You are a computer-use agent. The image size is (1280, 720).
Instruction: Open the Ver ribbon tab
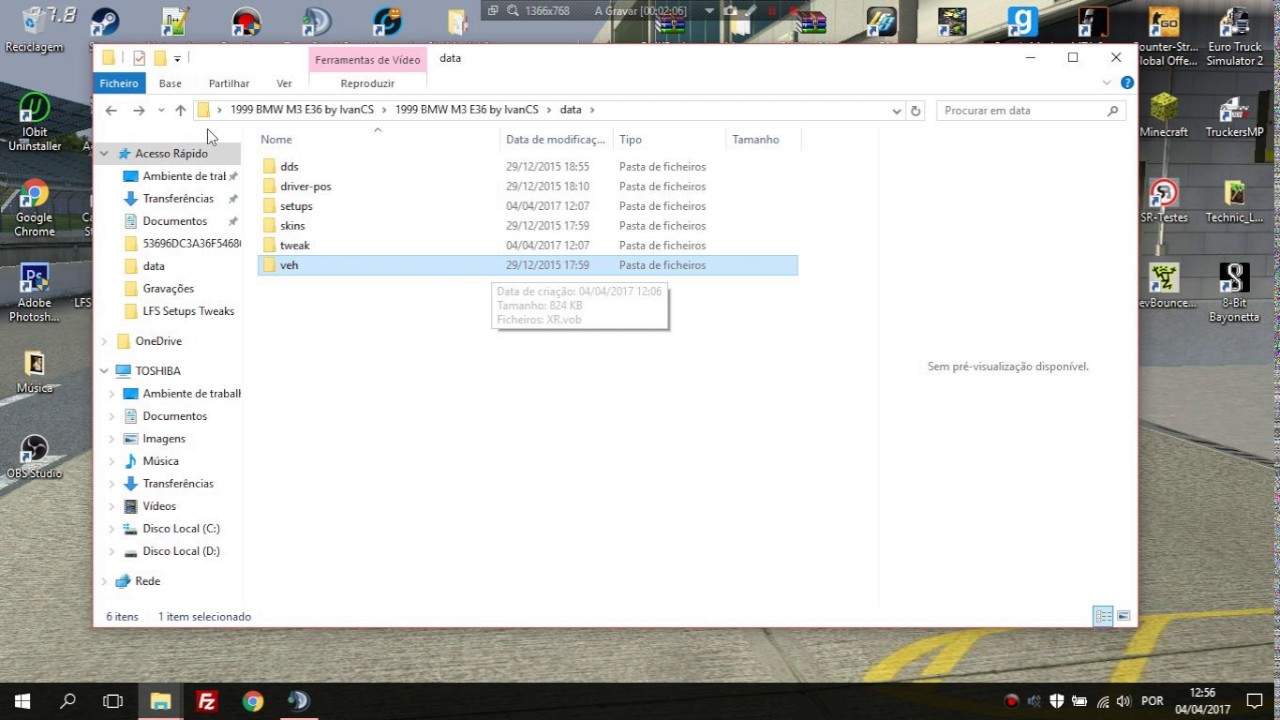(284, 83)
